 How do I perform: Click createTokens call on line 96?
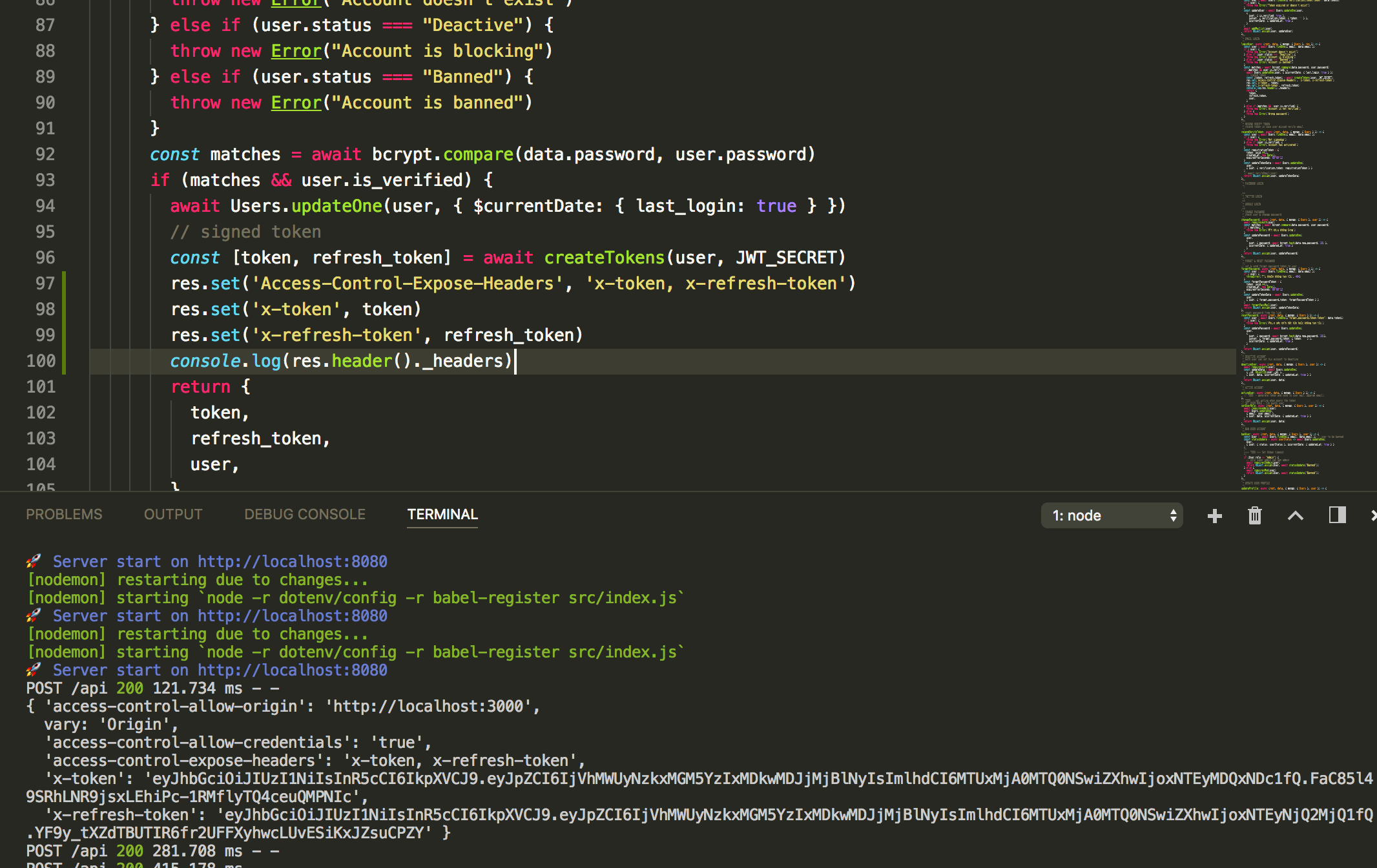[x=604, y=258]
